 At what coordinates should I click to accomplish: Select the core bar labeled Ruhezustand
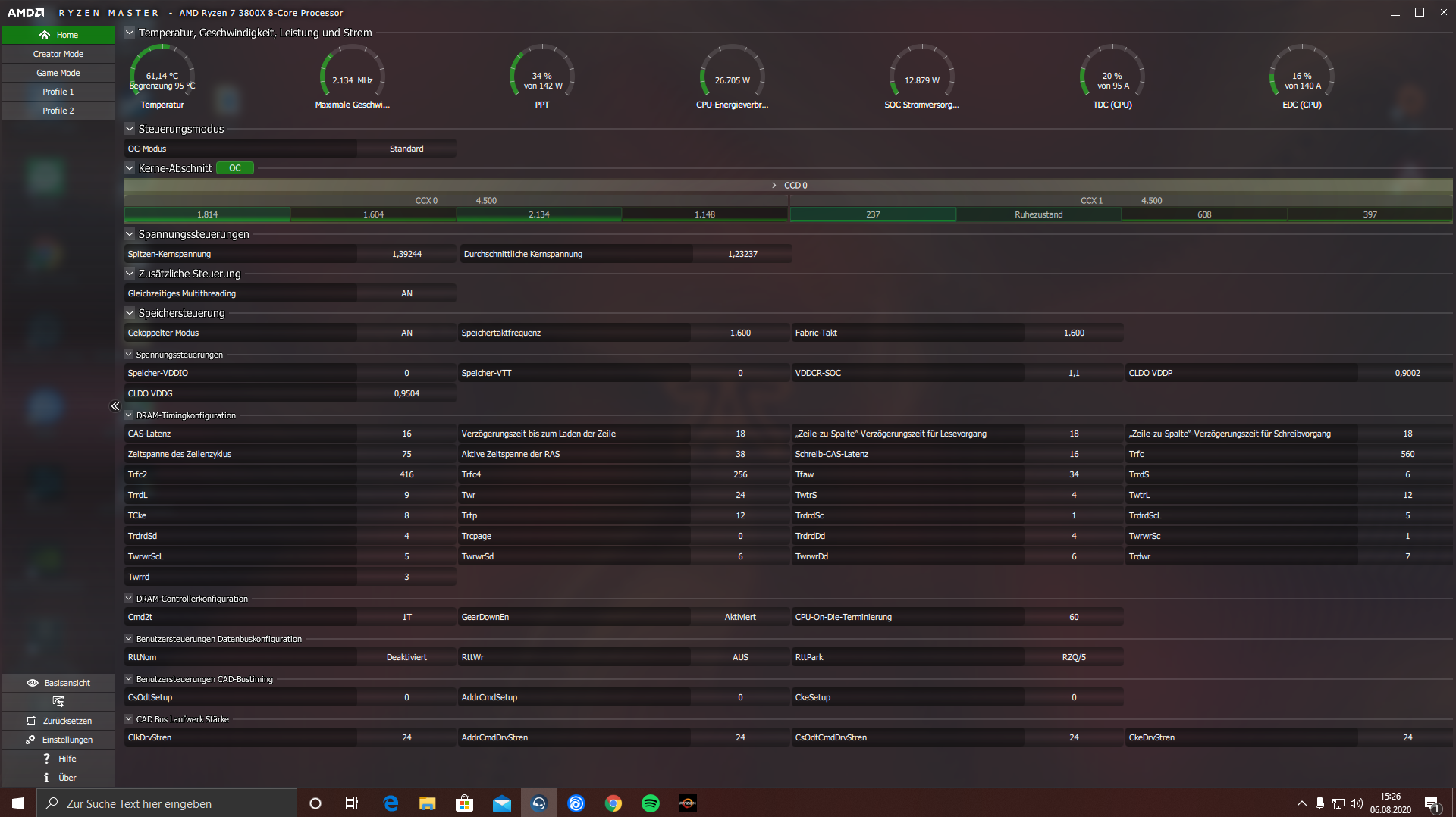coord(1039,214)
